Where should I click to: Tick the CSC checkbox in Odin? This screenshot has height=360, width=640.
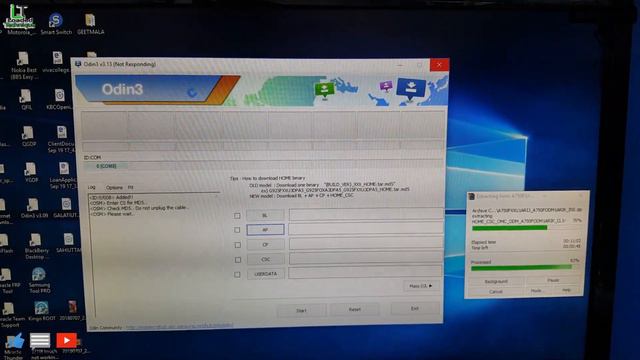click(238, 260)
